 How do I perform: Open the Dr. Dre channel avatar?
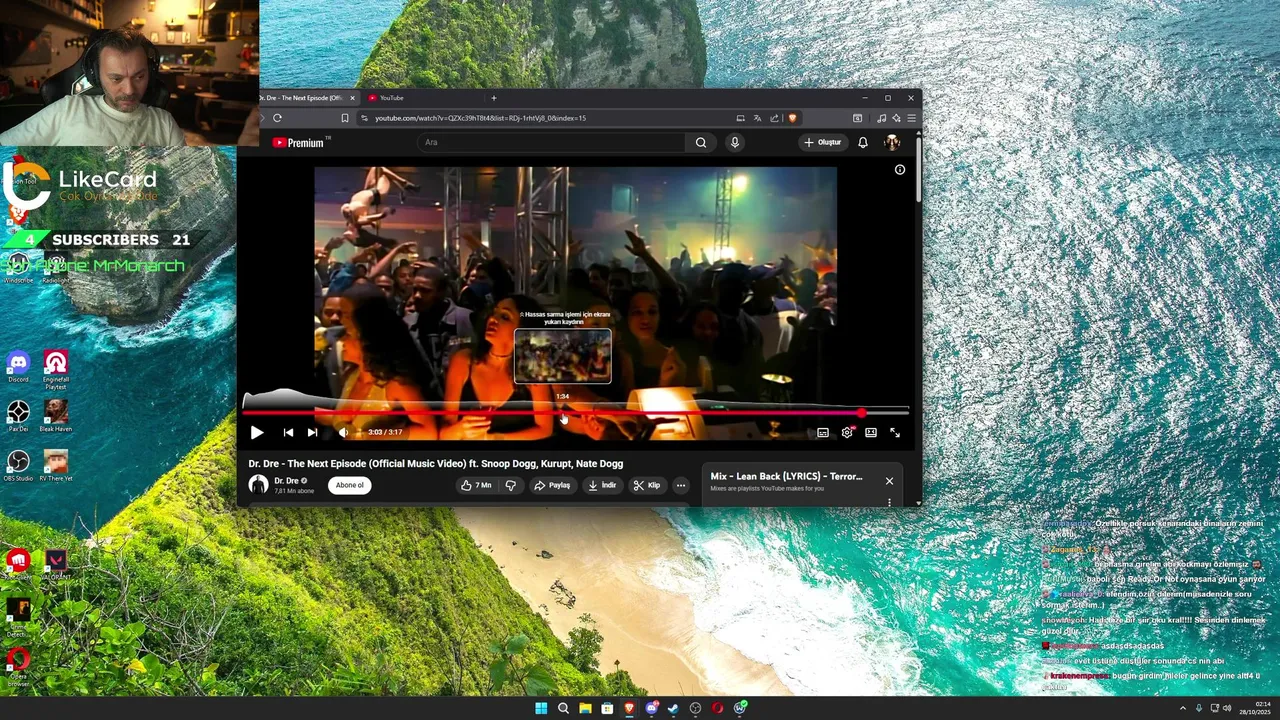pyautogui.click(x=258, y=485)
